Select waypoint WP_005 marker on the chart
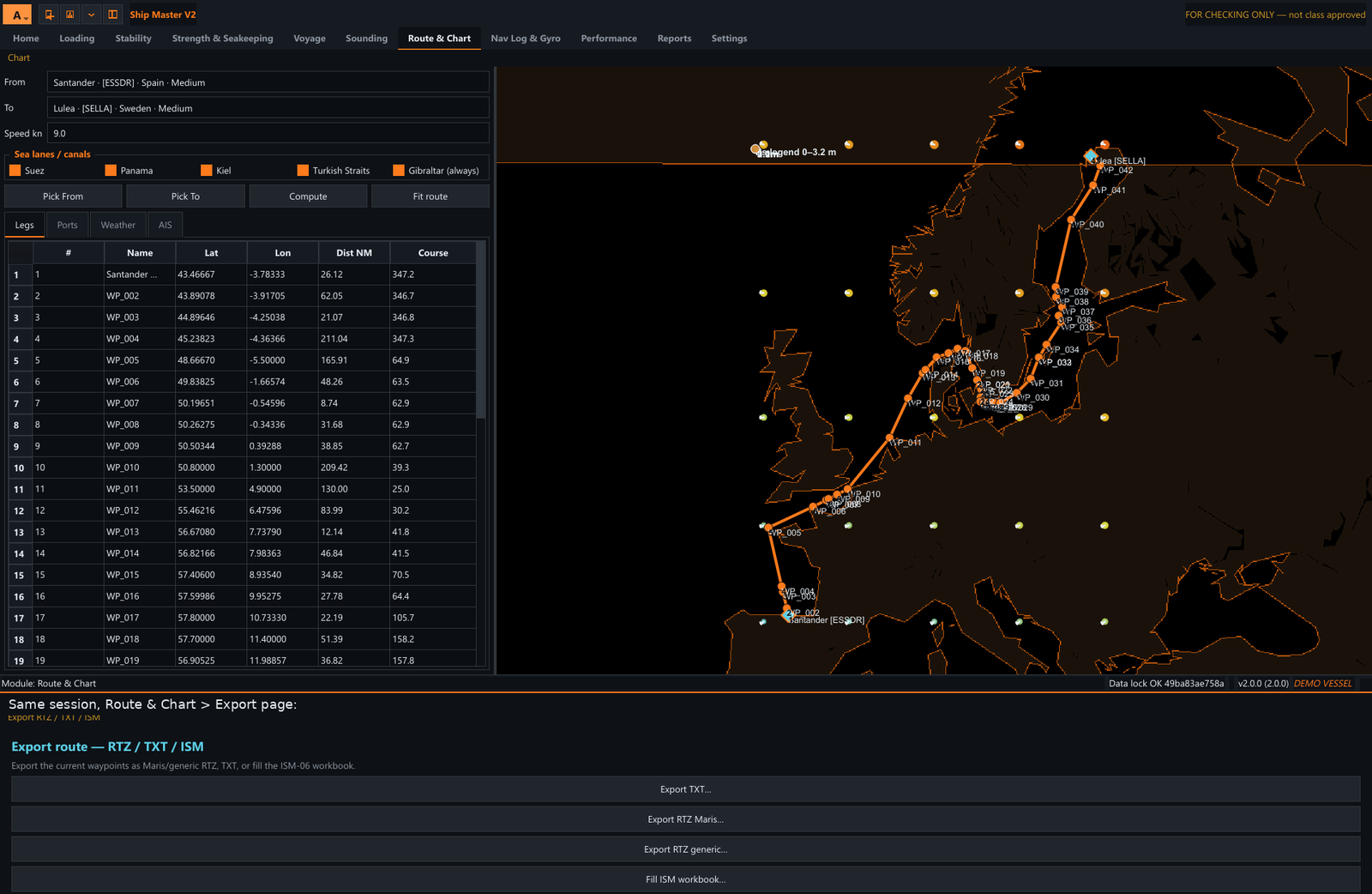 768,528
